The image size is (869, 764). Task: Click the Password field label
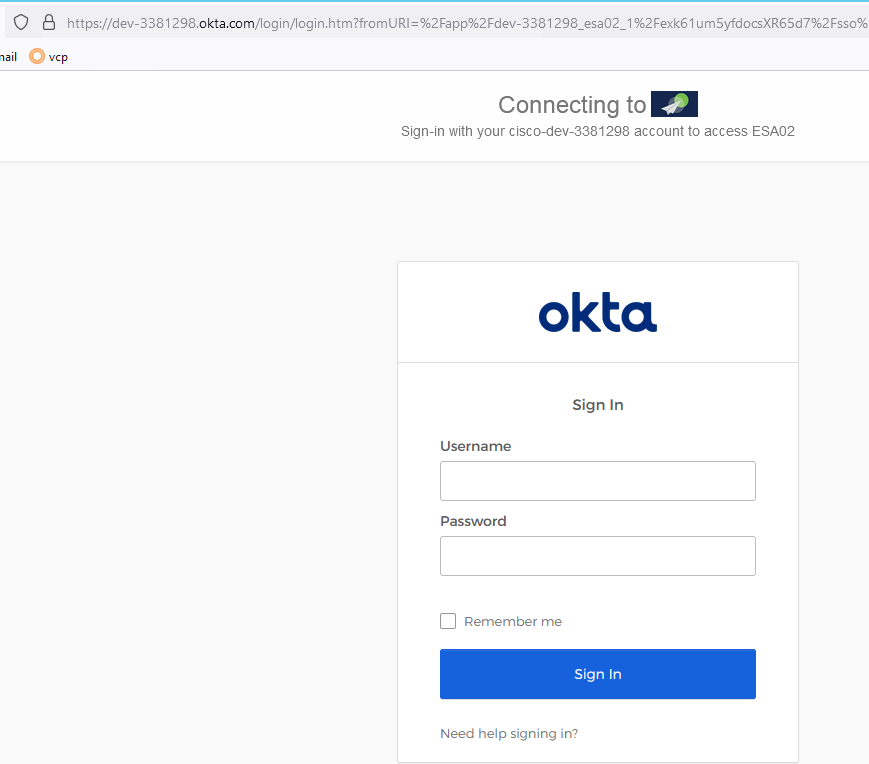[x=473, y=521]
